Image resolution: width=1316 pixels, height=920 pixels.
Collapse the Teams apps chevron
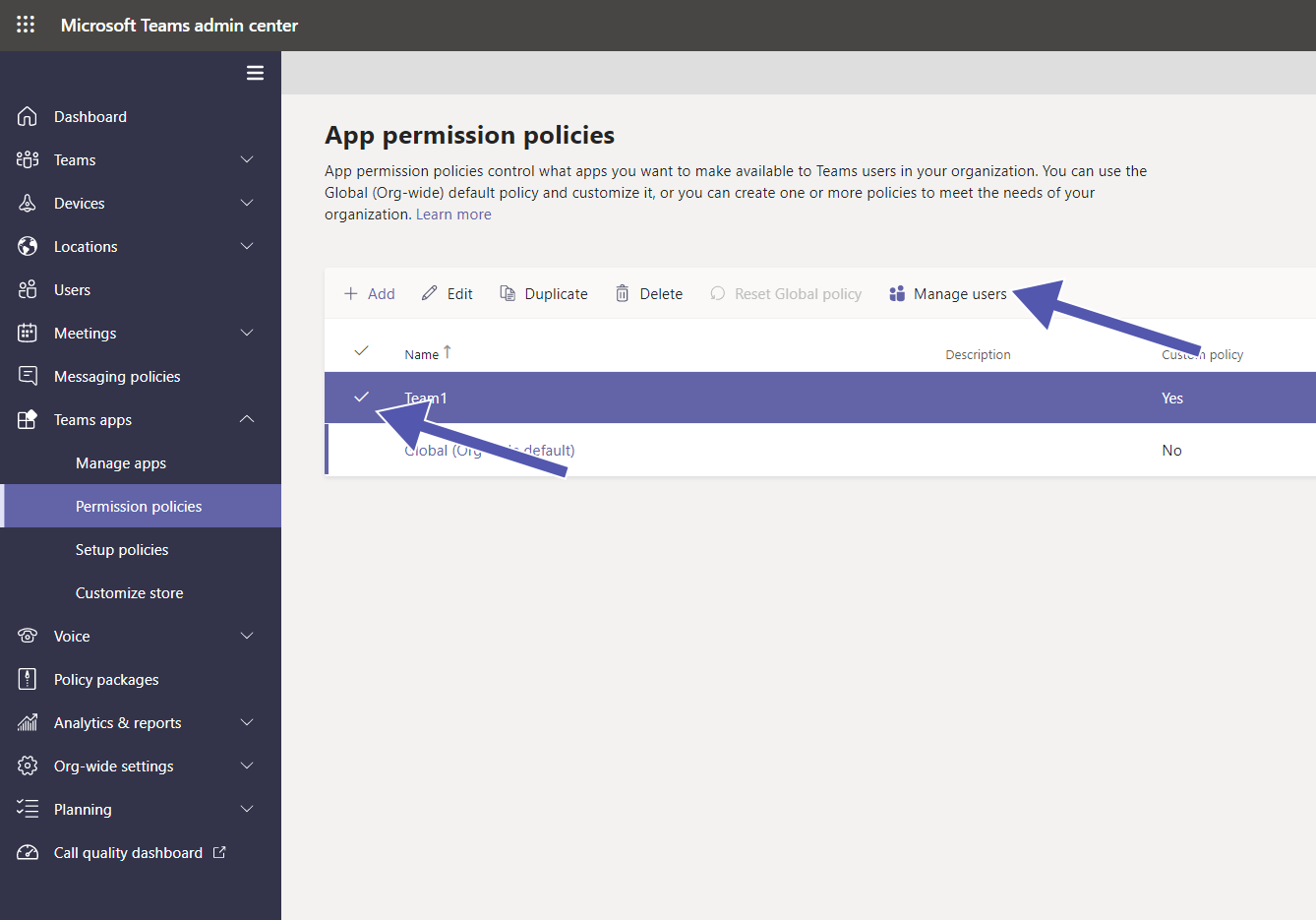pos(247,419)
